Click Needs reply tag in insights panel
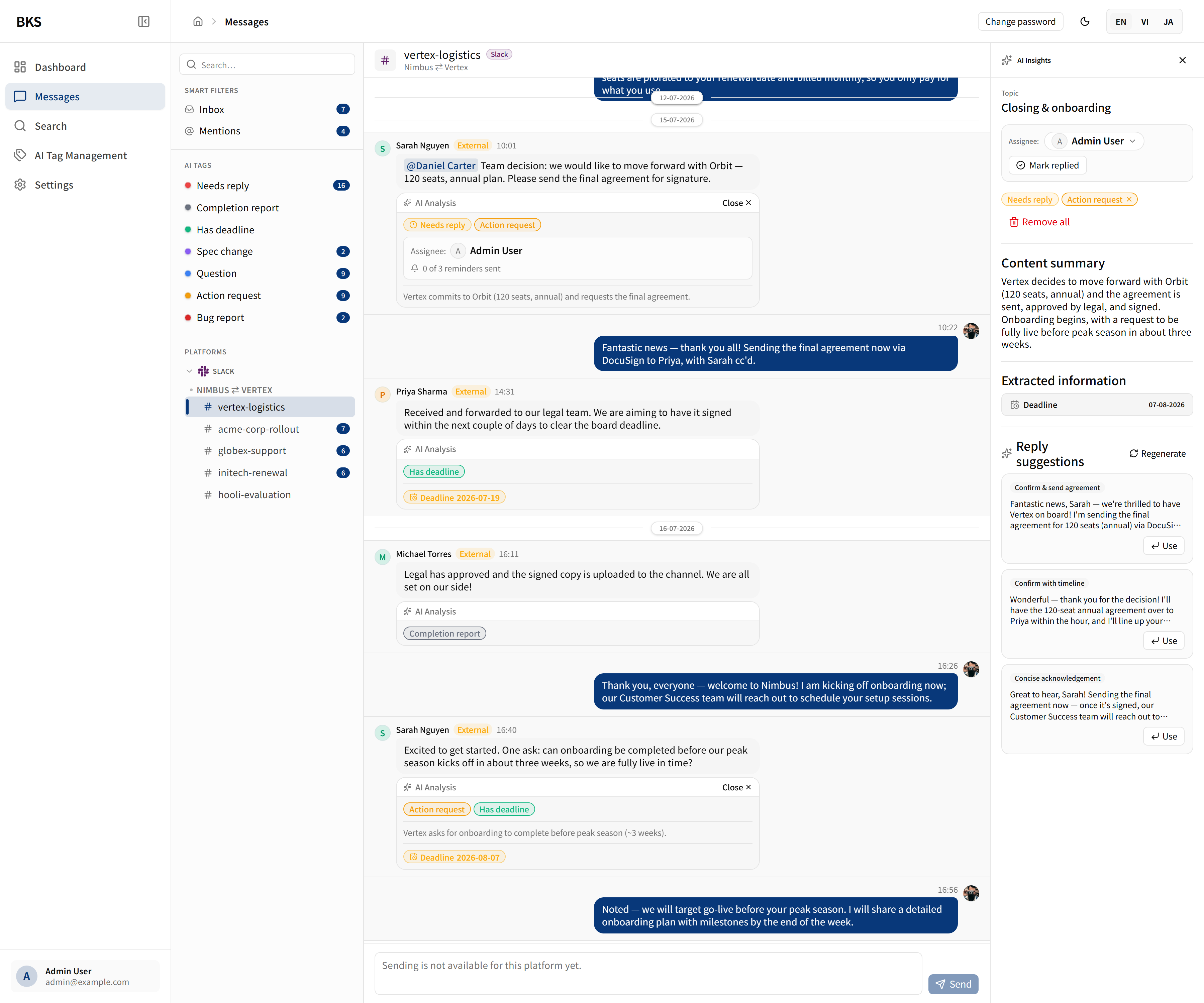This screenshot has height=1003, width=1204. tap(1030, 200)
